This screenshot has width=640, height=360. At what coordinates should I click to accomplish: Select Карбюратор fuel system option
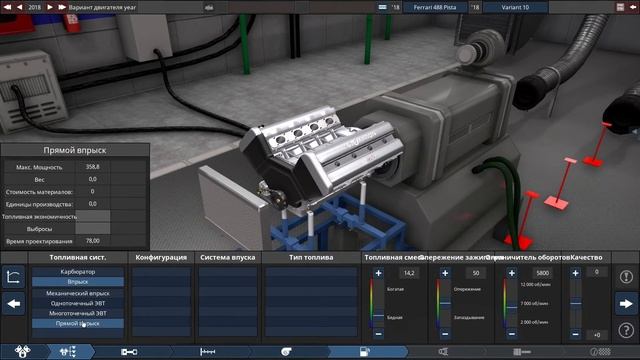click(x=78, y=271)
